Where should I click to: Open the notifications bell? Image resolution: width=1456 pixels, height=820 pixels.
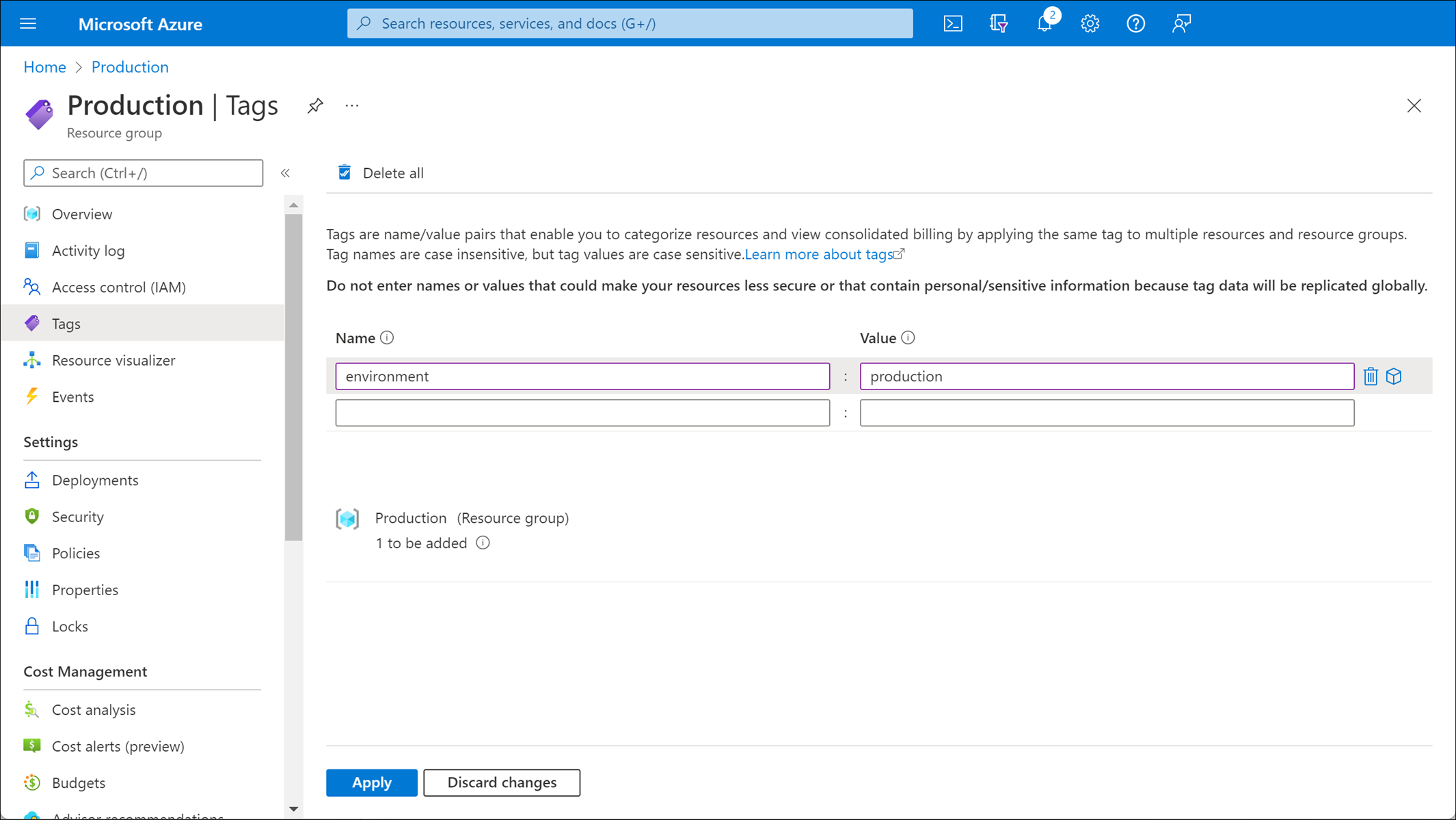click(1044, 23)
